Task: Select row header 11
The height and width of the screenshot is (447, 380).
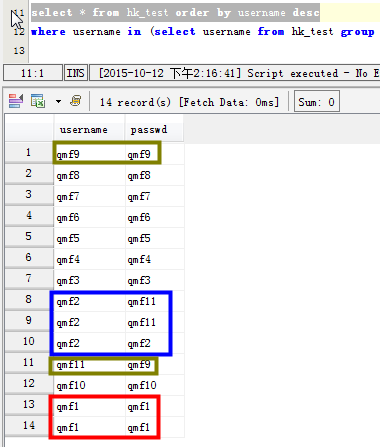Action: tap(29, 363)
